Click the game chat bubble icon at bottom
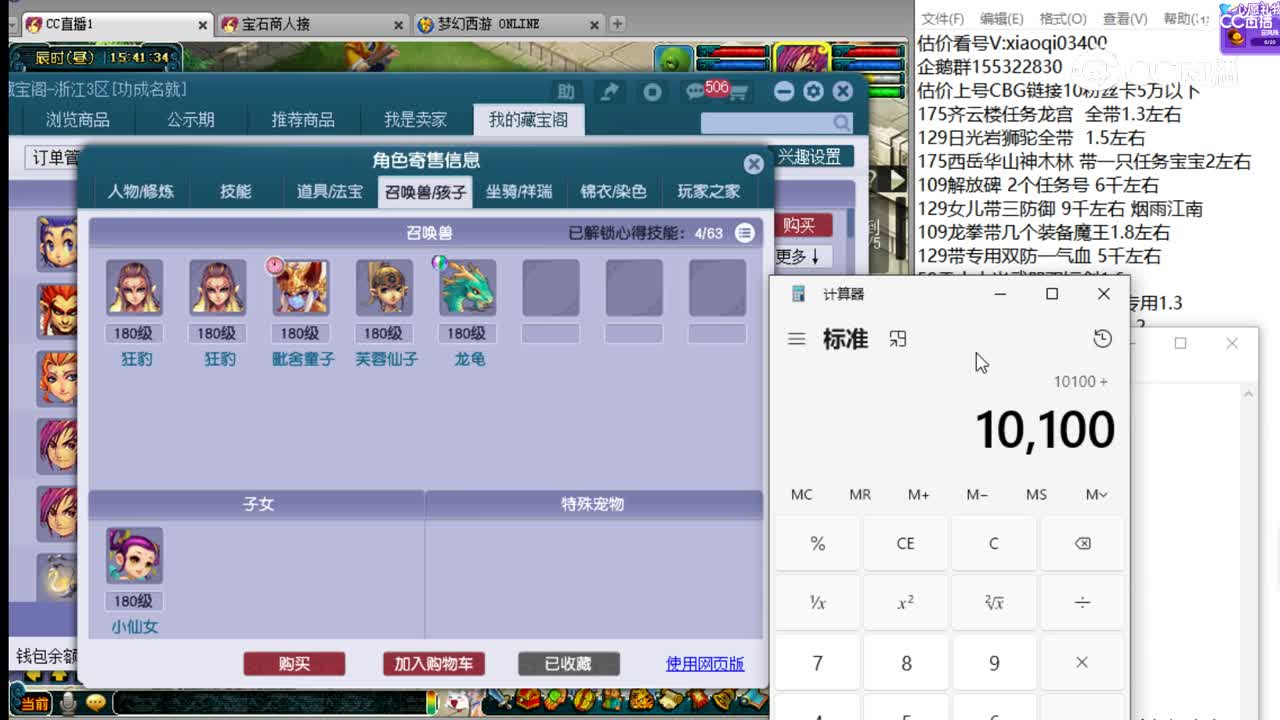The image size is (1280, 720). [x=95, y=703]
